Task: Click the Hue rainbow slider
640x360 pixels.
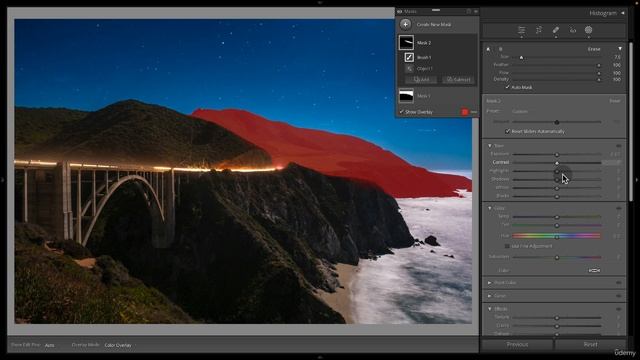Action: tap(557, 236)
